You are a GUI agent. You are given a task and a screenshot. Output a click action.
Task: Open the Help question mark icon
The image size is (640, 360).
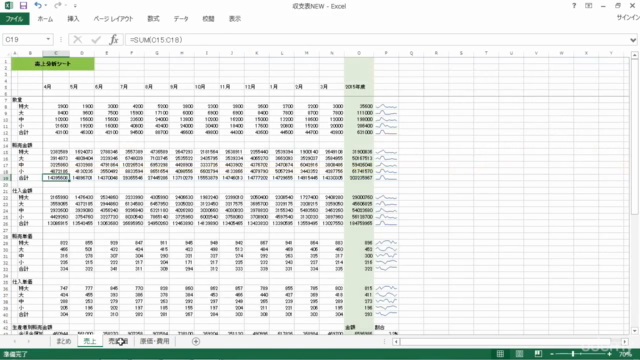point(574,6)
